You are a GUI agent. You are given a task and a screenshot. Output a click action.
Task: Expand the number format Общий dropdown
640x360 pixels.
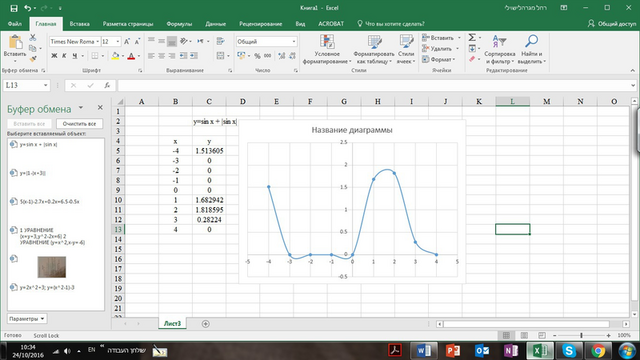coord(293,42)
